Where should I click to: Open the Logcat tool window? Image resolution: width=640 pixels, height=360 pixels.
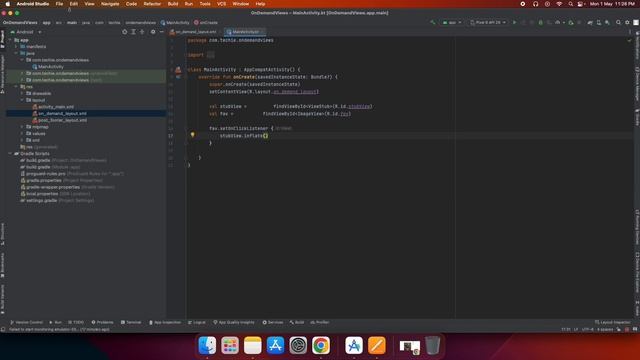197,322
